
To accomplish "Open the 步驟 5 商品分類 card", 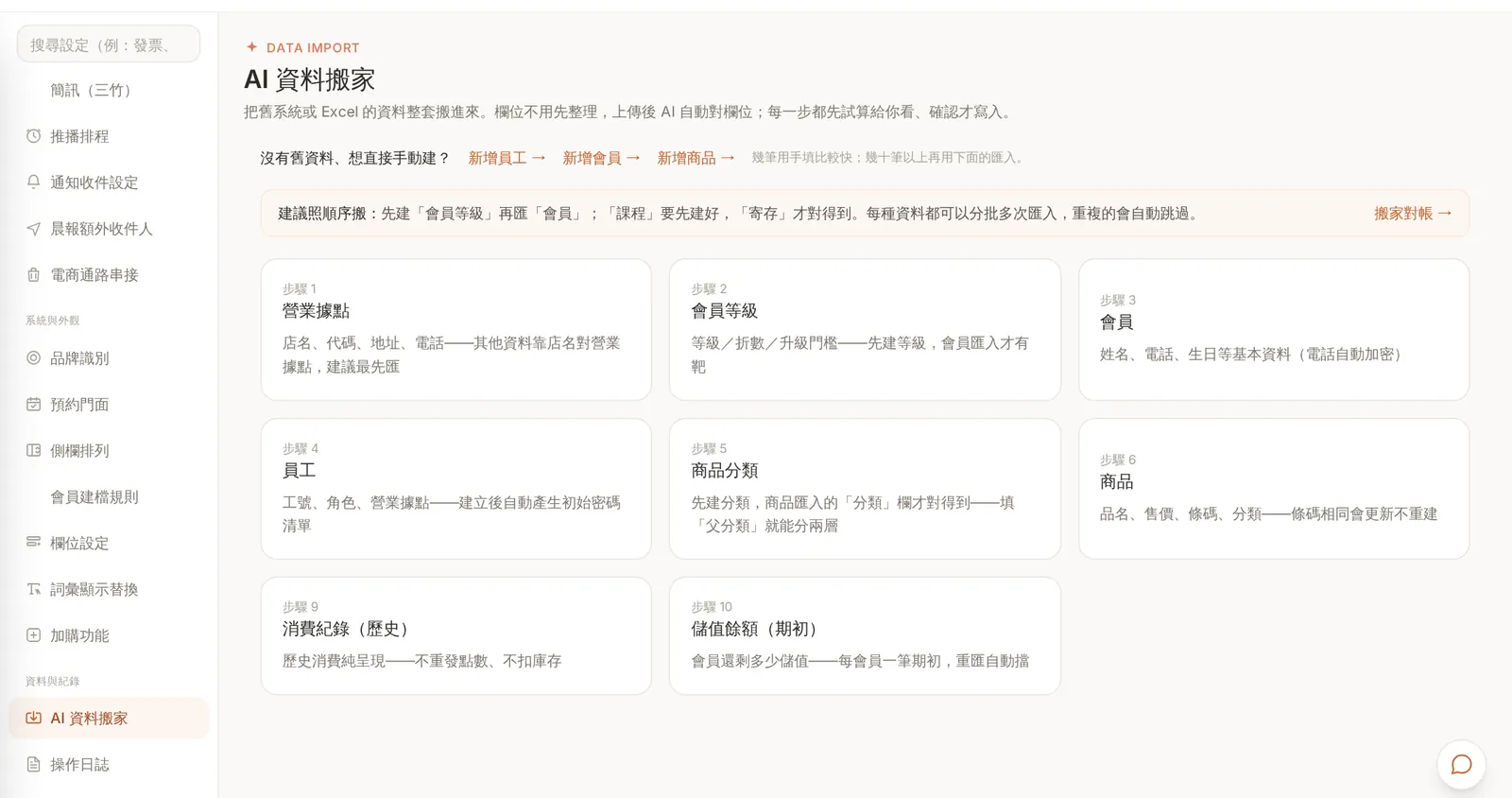I will tap(865, 489).
